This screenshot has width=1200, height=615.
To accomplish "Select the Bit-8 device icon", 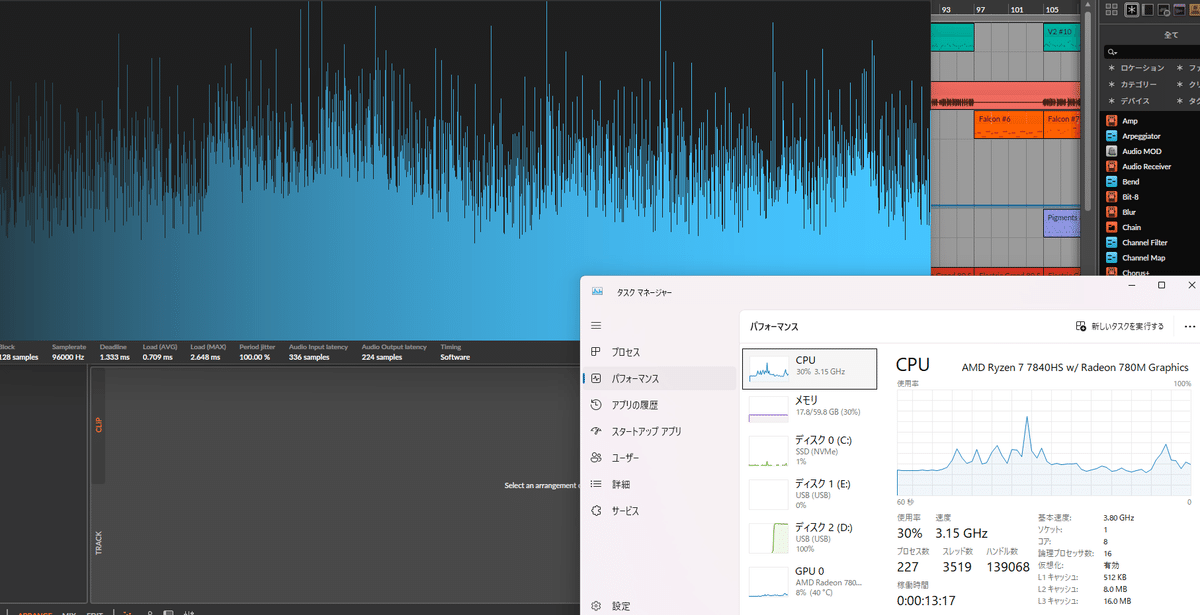I will (1111, 197).
